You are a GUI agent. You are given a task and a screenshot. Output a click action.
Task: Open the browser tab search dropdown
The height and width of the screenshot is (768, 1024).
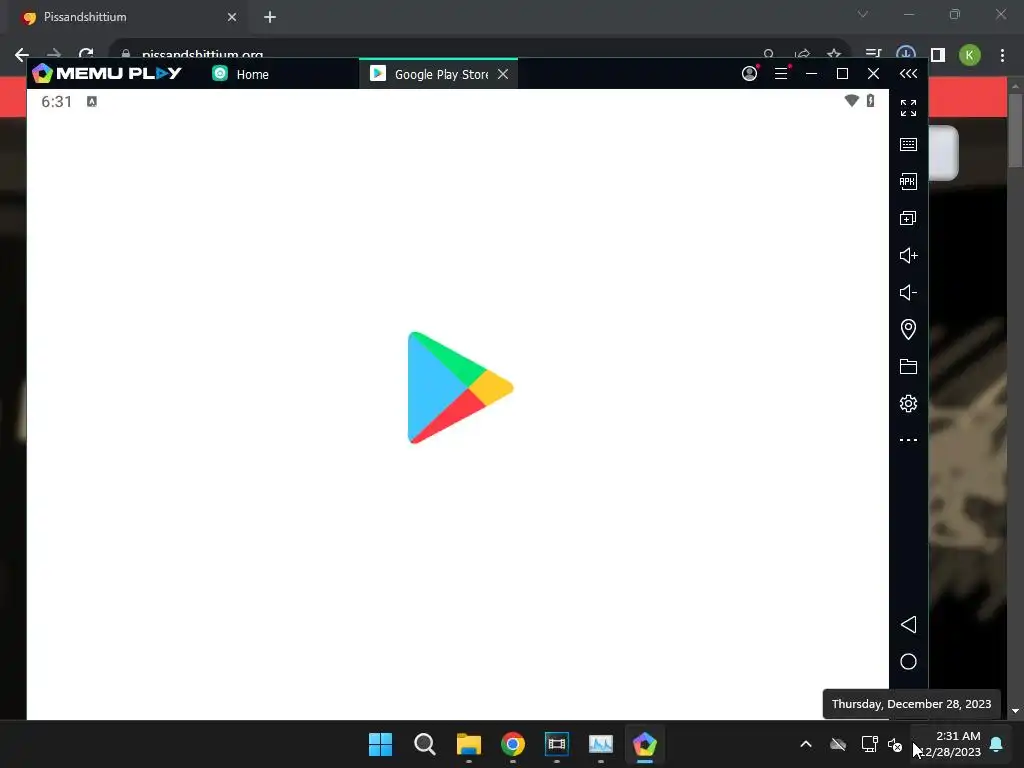(863, 14)
